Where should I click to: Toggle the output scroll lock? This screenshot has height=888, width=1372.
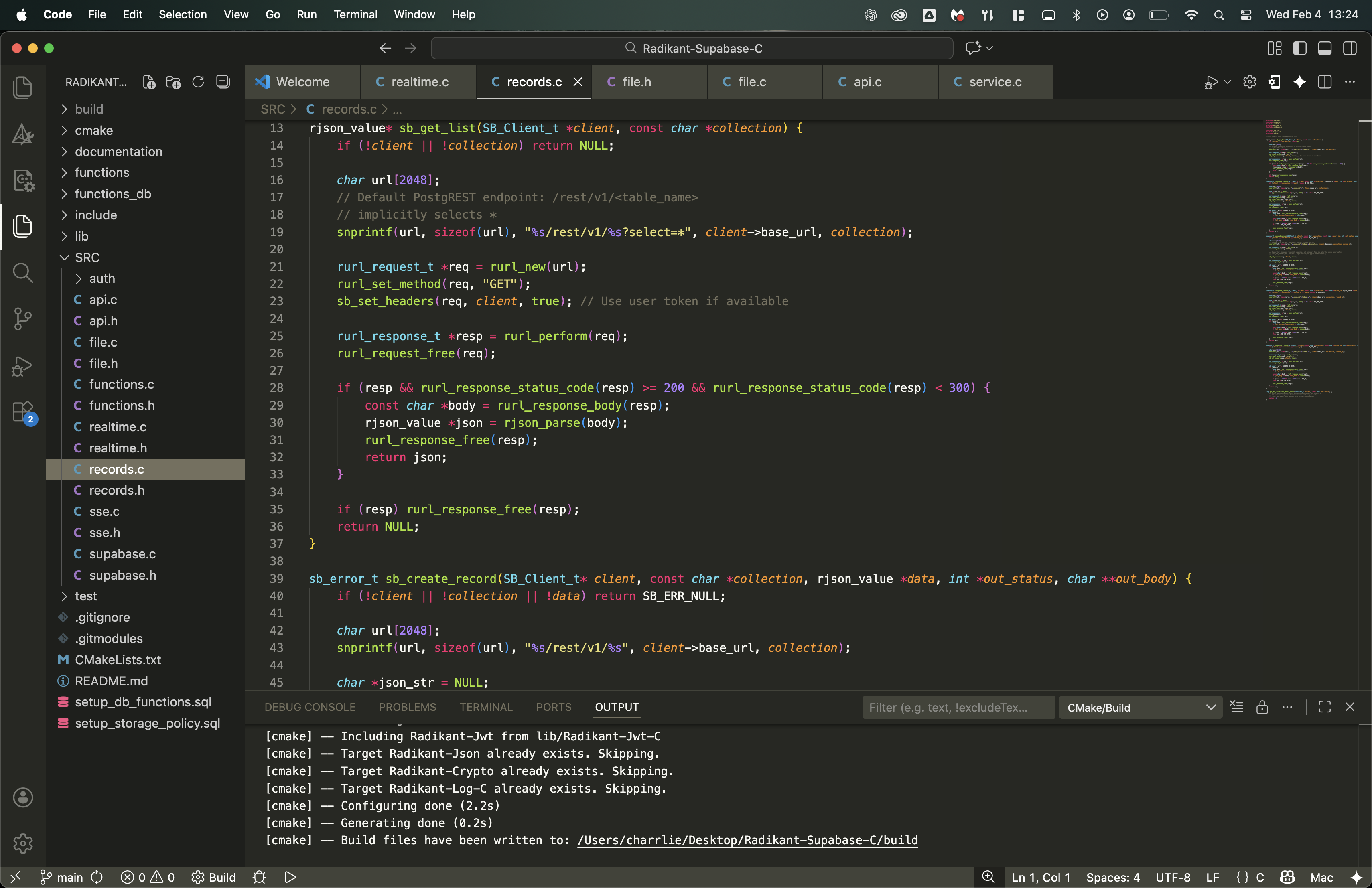(1262, 707)
